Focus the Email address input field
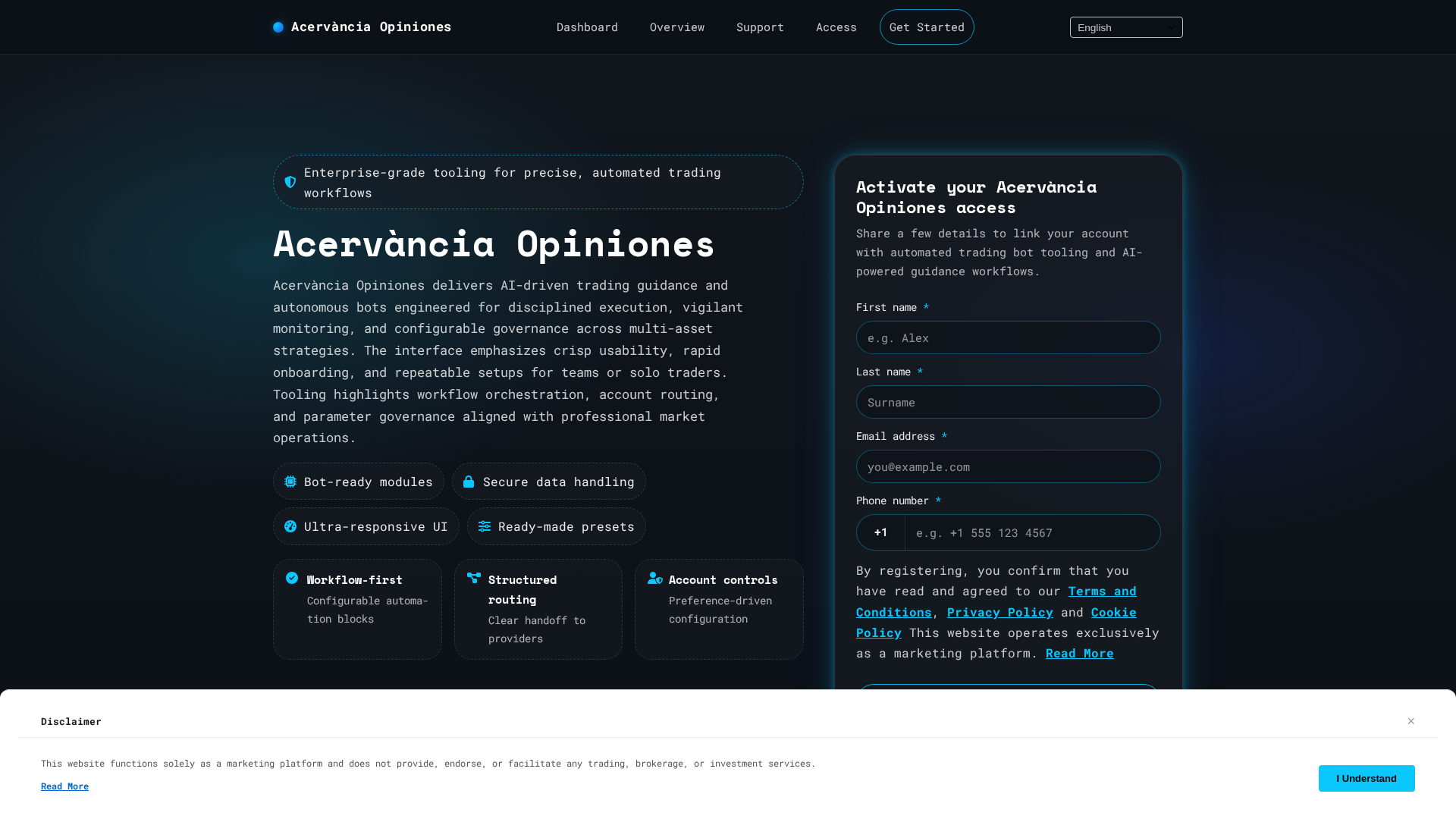 [x=1008, y=466]
